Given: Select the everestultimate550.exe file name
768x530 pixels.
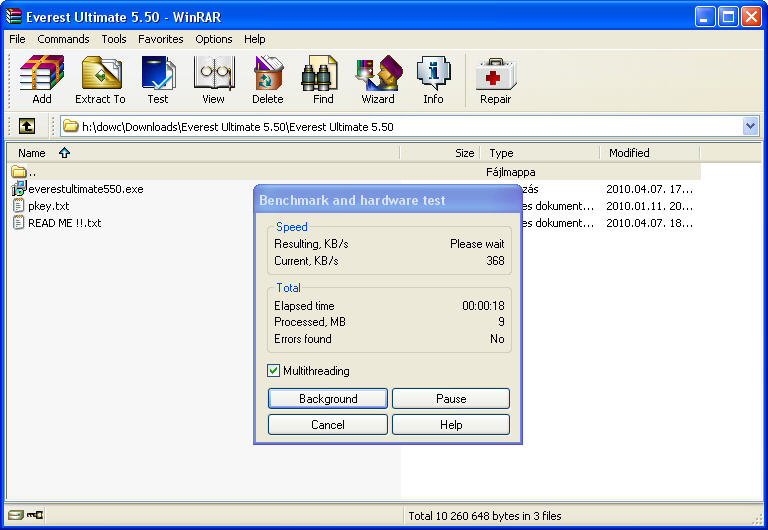Looking at the screenshot, I should point(86,189).
